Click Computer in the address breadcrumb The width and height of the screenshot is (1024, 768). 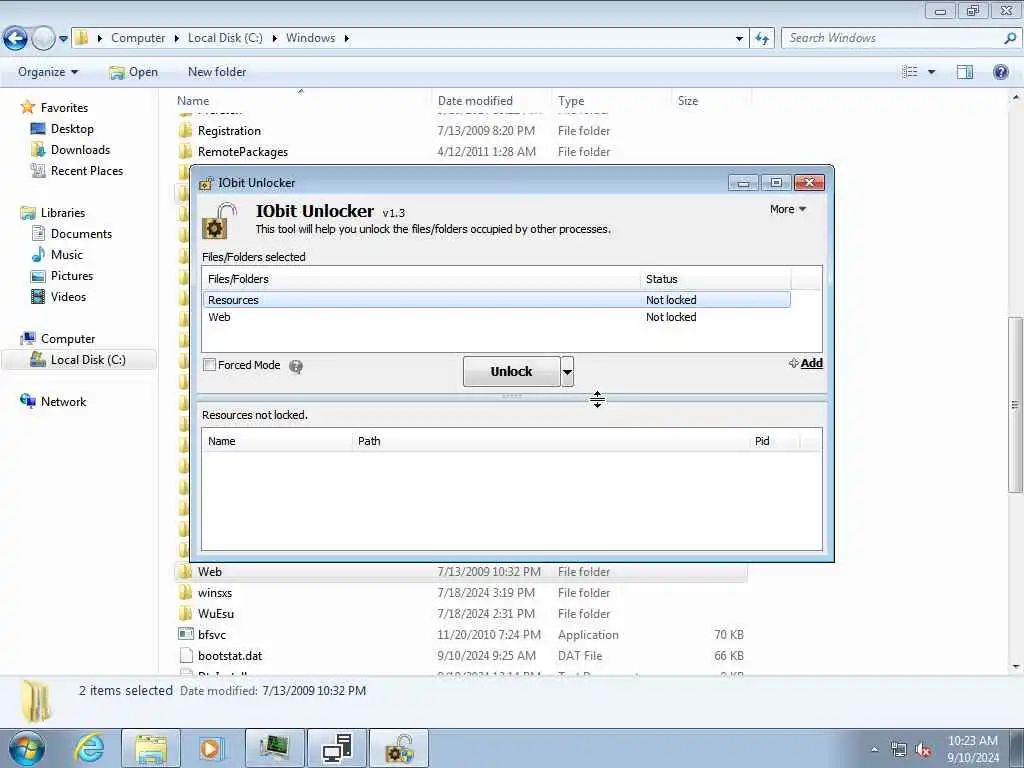[x=138, y=39]
